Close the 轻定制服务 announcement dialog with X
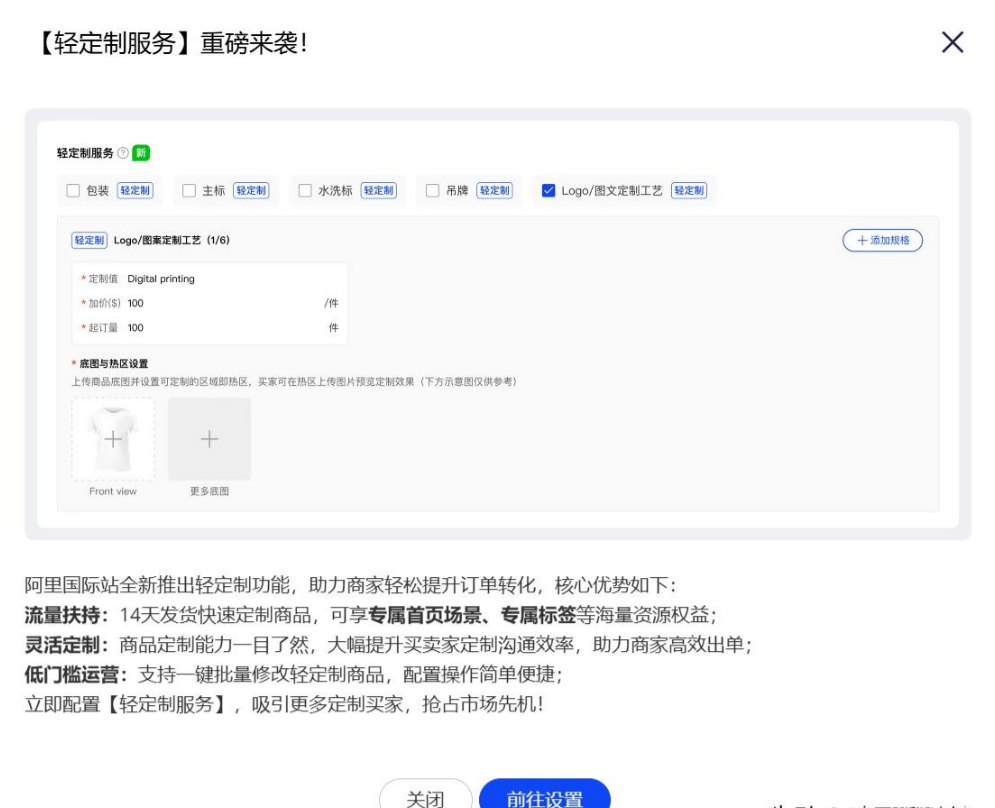This screenshot has width=995, height=808. [x=952, y=43]
